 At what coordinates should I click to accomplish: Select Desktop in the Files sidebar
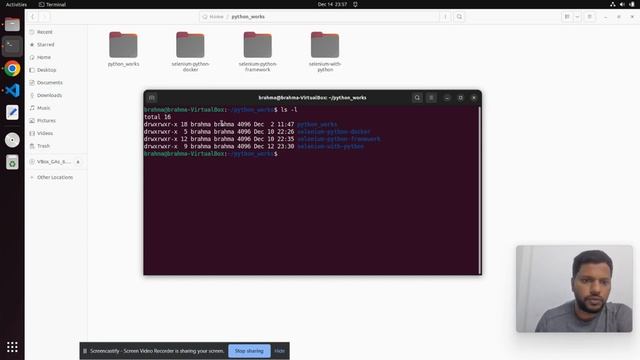tap(56, 70)
